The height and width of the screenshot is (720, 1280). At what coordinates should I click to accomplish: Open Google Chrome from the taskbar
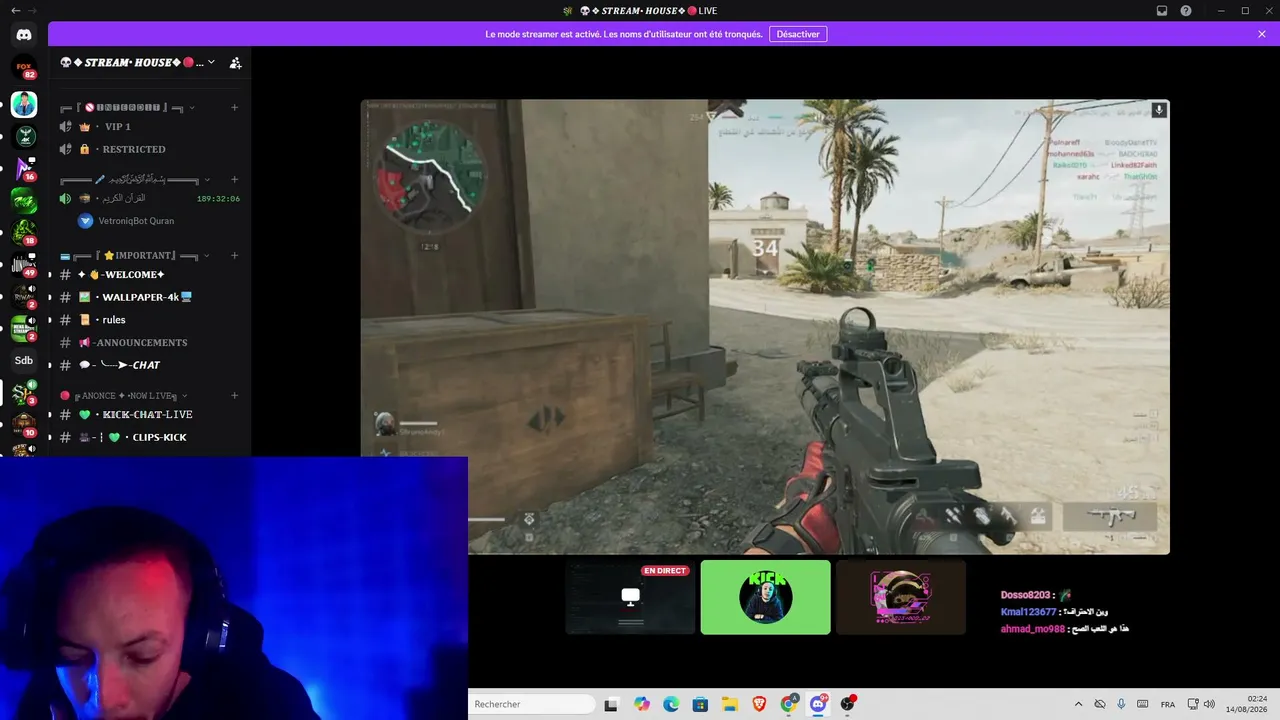pyautogui.click(x=789, y=704)
